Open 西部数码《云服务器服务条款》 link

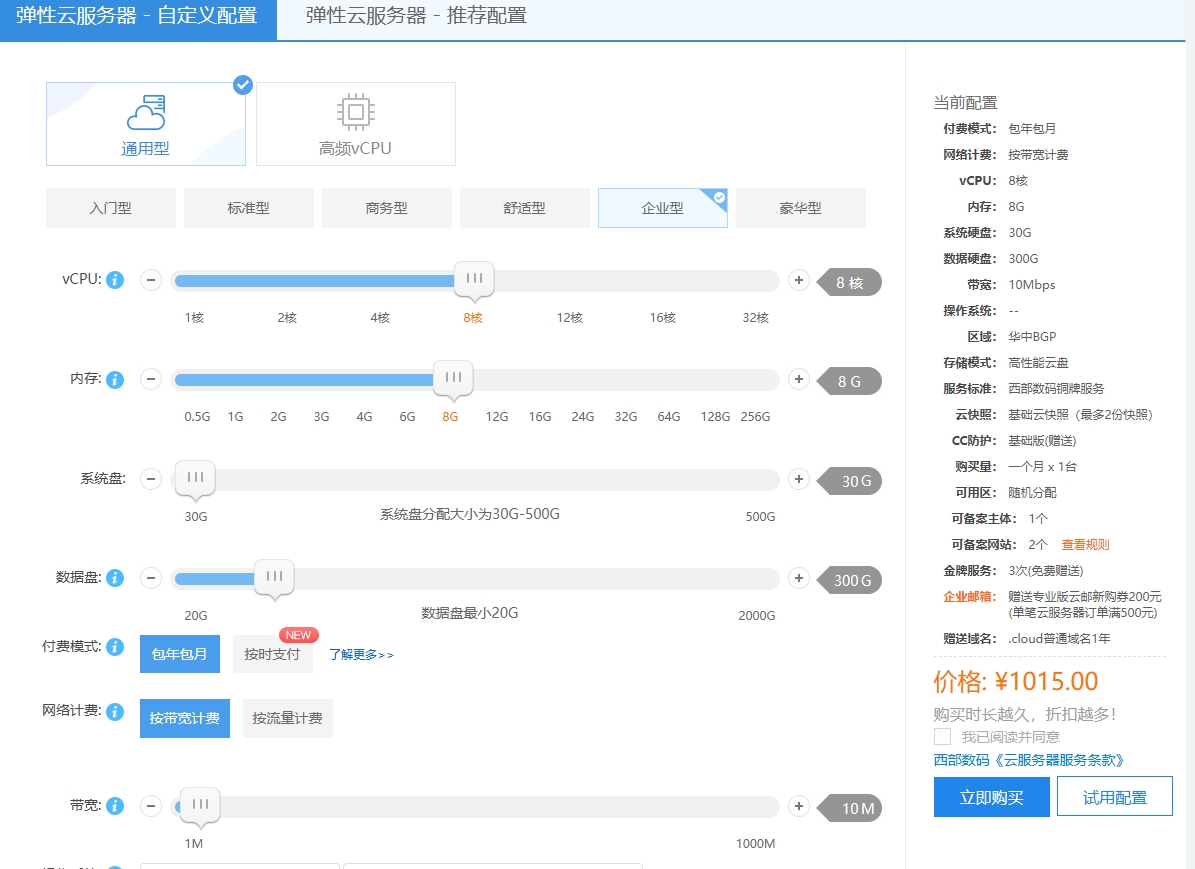(x=1029, y=760)
